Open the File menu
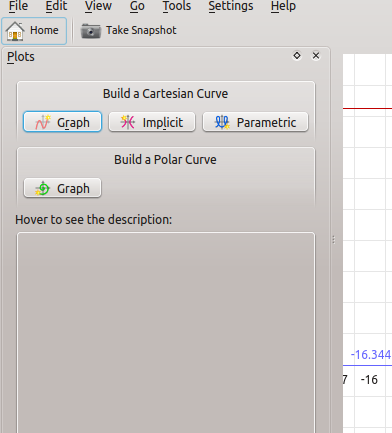The width and height of the screenshot is (392, 433). (18, 6)
